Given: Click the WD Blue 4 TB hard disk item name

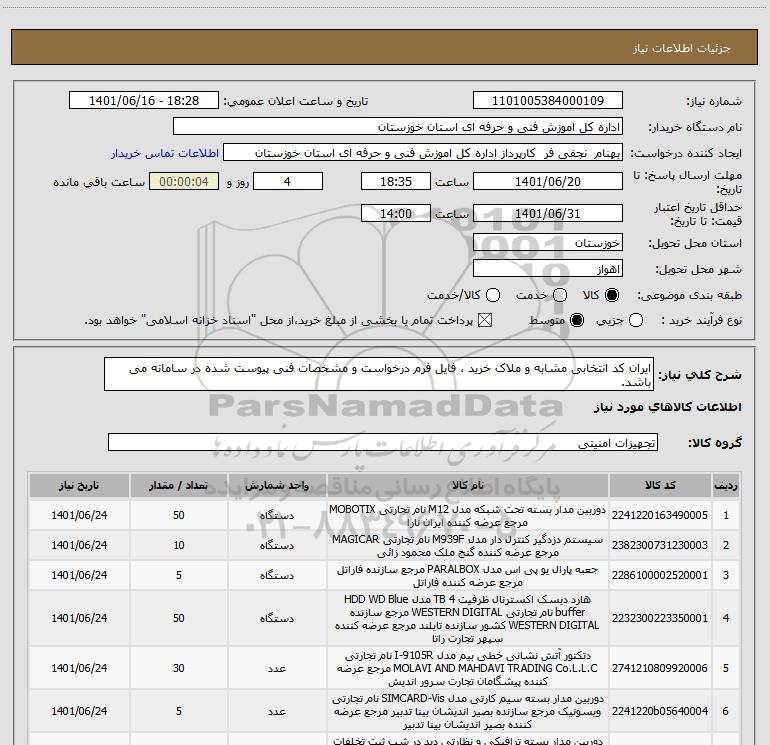Looking at the screenshot, I should (468, 618).
